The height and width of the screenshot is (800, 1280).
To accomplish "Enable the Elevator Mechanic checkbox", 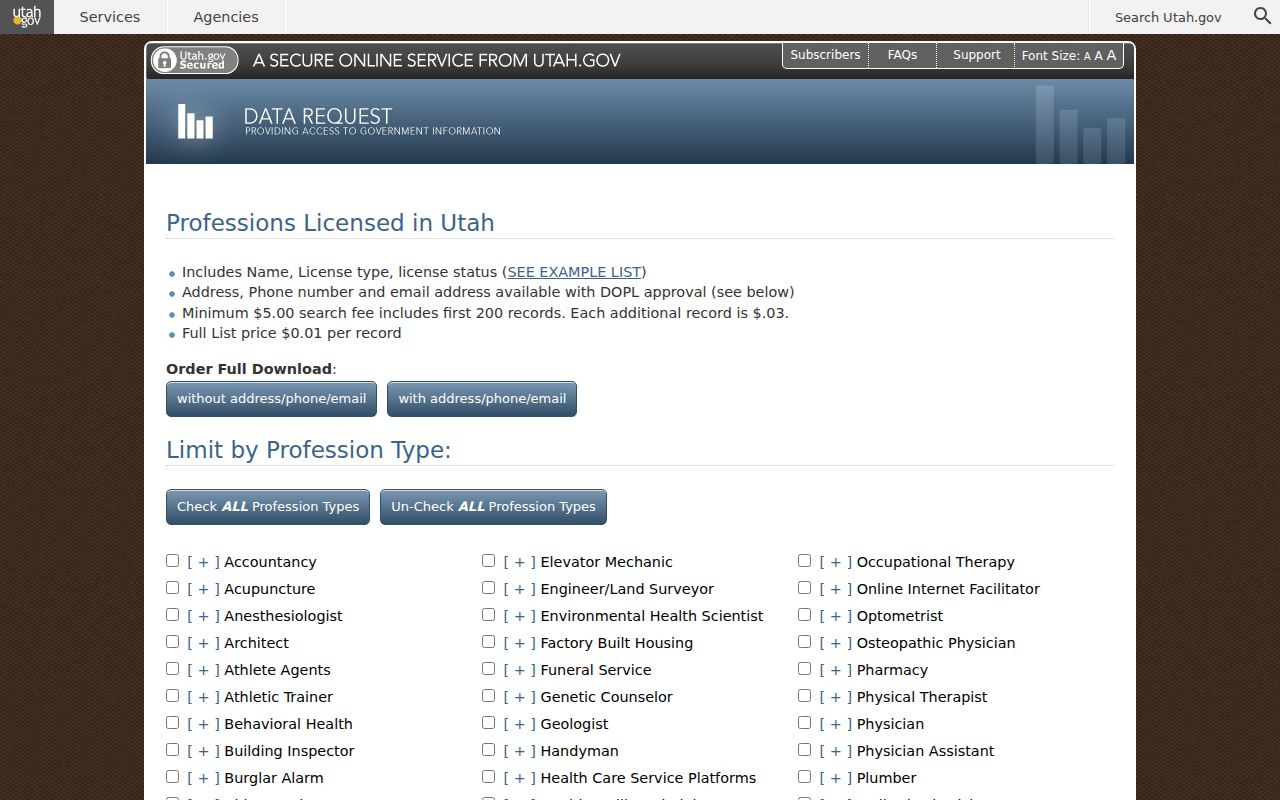I will point(489,561).
